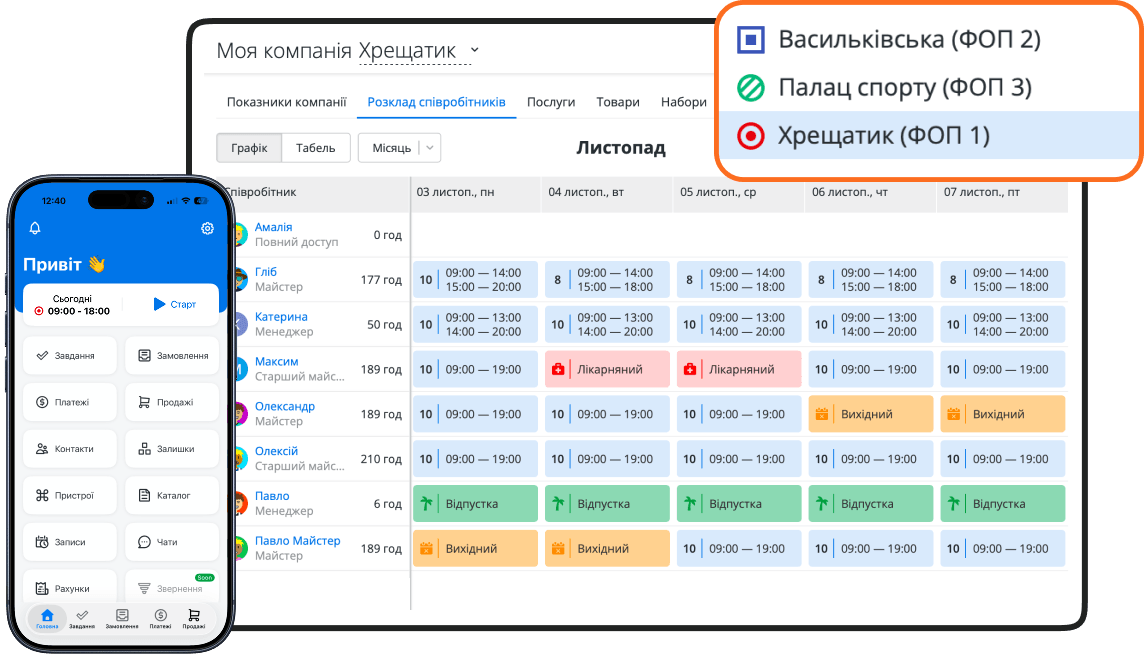Switch schedule view to Табель
This screenshot has height=658, width=1144.
click(x=315, y=148)
